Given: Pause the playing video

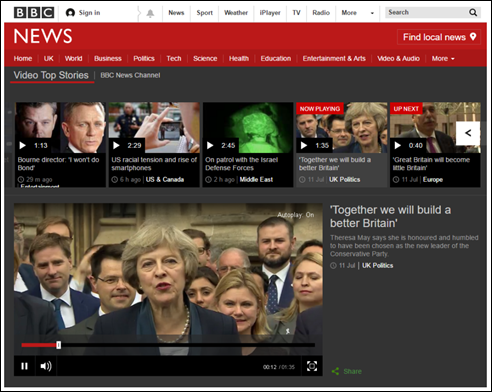Looking at the screenshot, I should click(x=24, y=366).
